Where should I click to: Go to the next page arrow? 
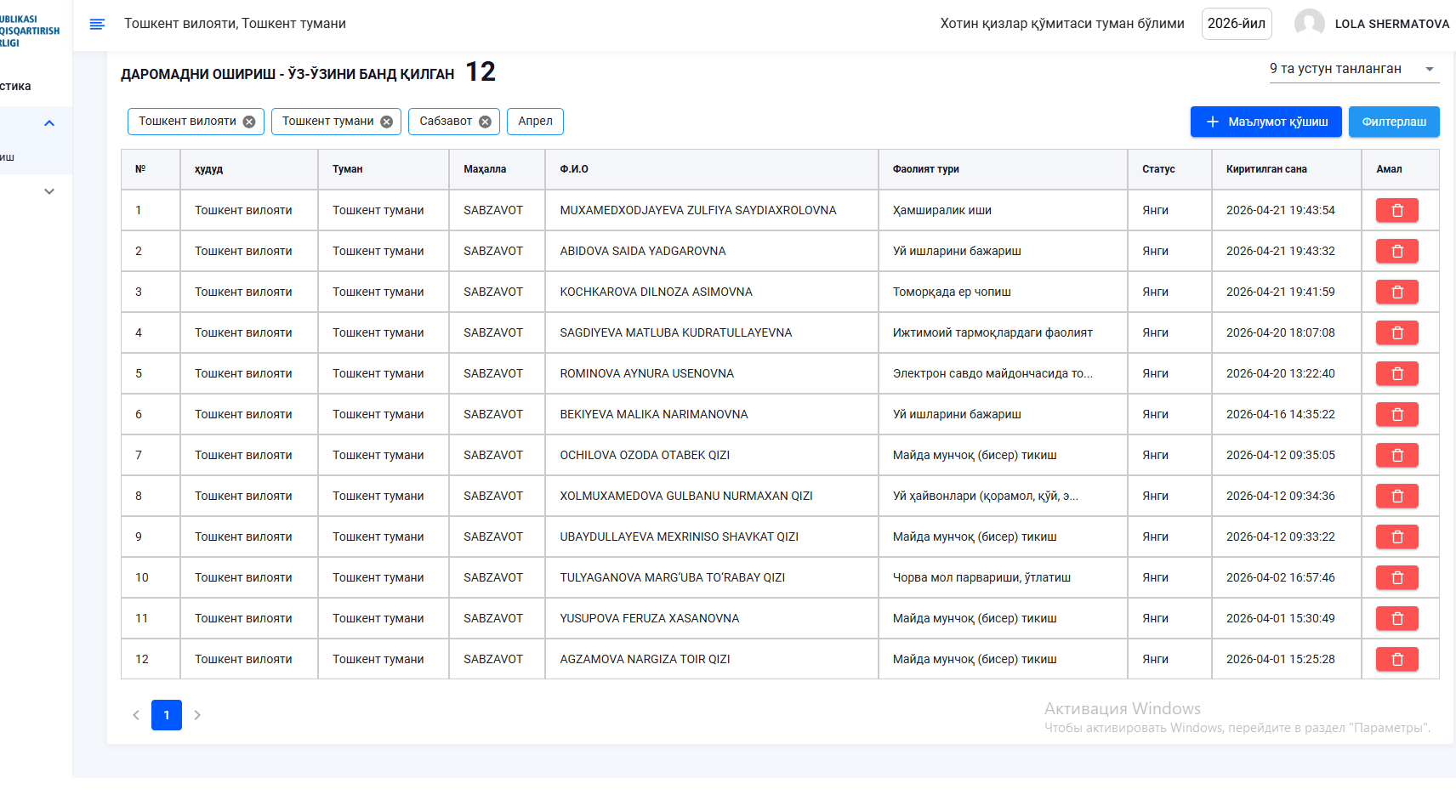click(197, 715)
